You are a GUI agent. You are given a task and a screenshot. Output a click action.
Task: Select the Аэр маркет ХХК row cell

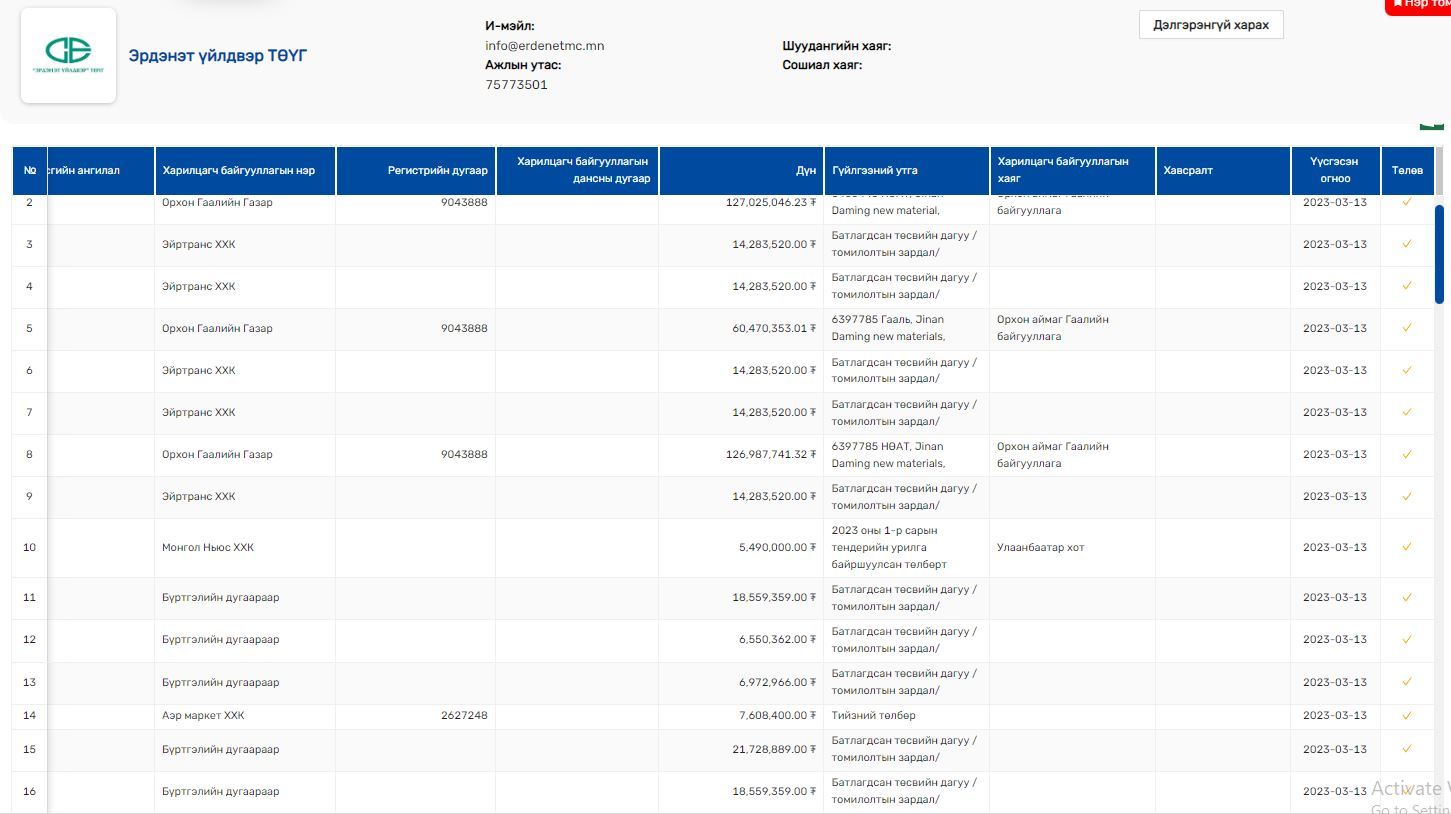[x=203, y=716]
